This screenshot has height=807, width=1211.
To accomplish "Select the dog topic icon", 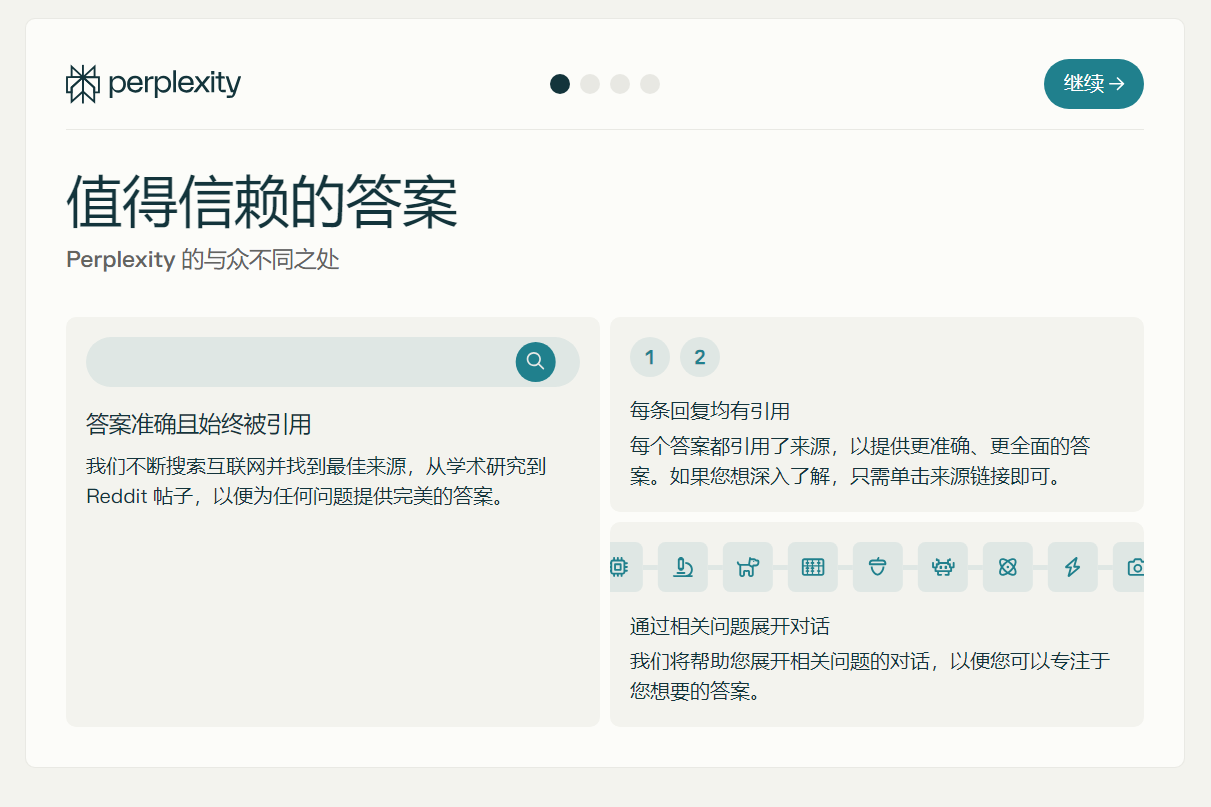I will tap(748, 567).
